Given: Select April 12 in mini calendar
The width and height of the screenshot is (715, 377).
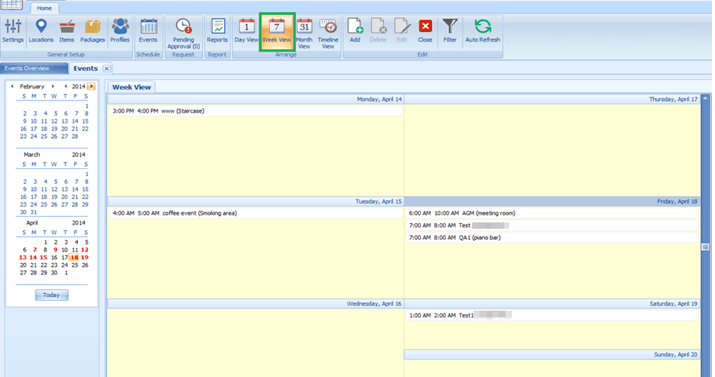Looking at the screenshot, I should [x=85, y=250].
